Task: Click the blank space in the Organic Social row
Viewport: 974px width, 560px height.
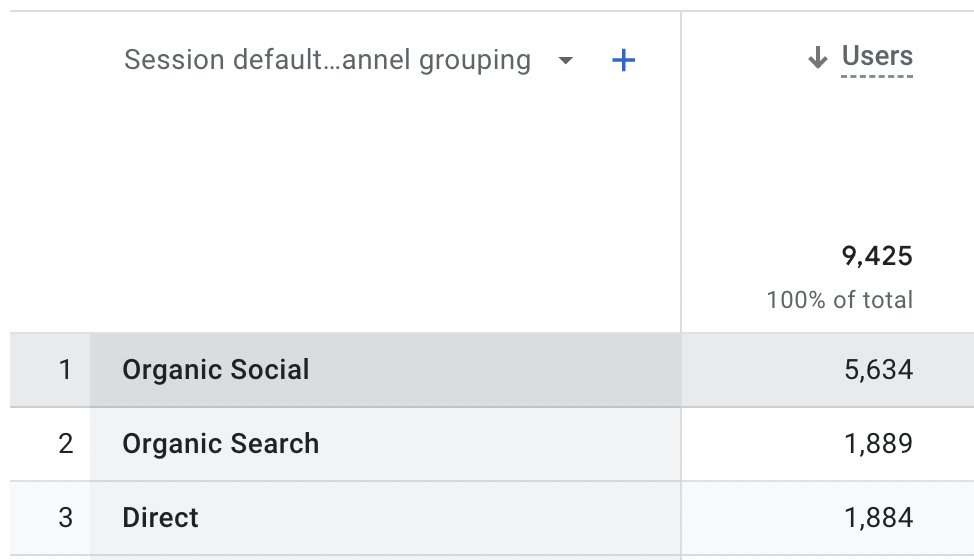Action: click(x=500, y=370)
